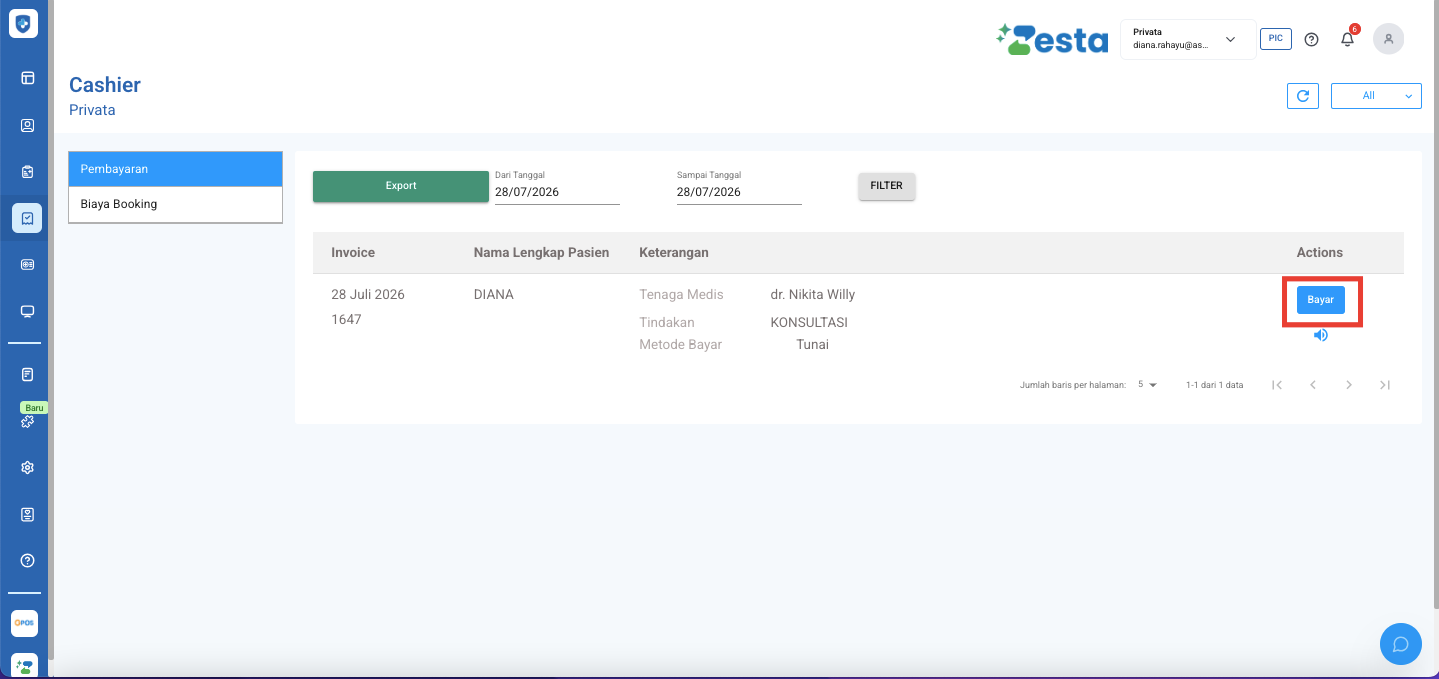Click the Invoice column header
Screen dimensions: 1439x679
353,253
